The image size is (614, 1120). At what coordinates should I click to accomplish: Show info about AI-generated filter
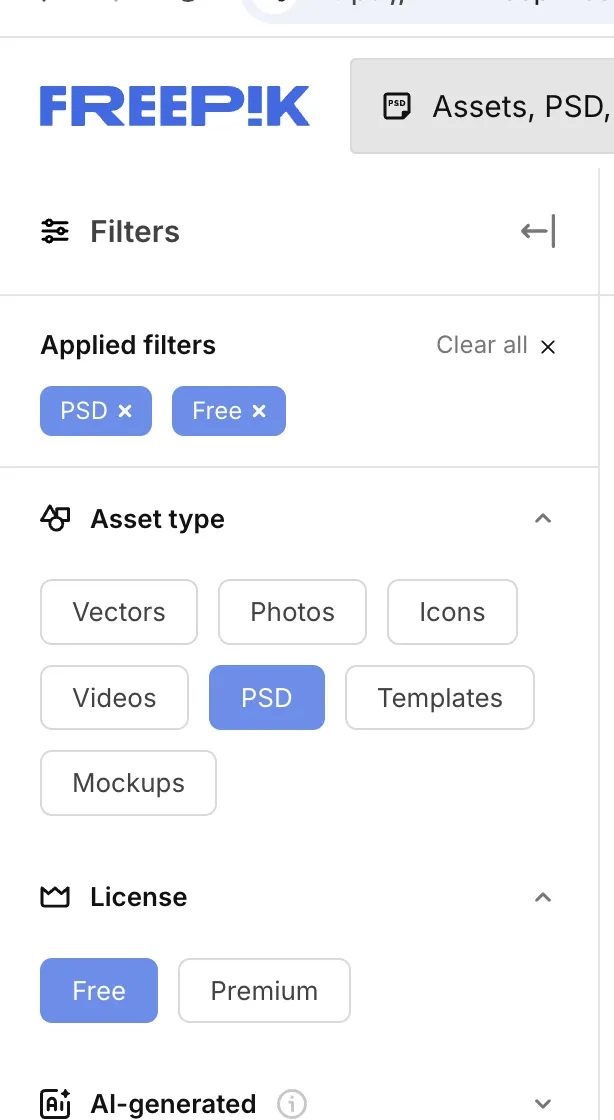[x=292, y=1104]
